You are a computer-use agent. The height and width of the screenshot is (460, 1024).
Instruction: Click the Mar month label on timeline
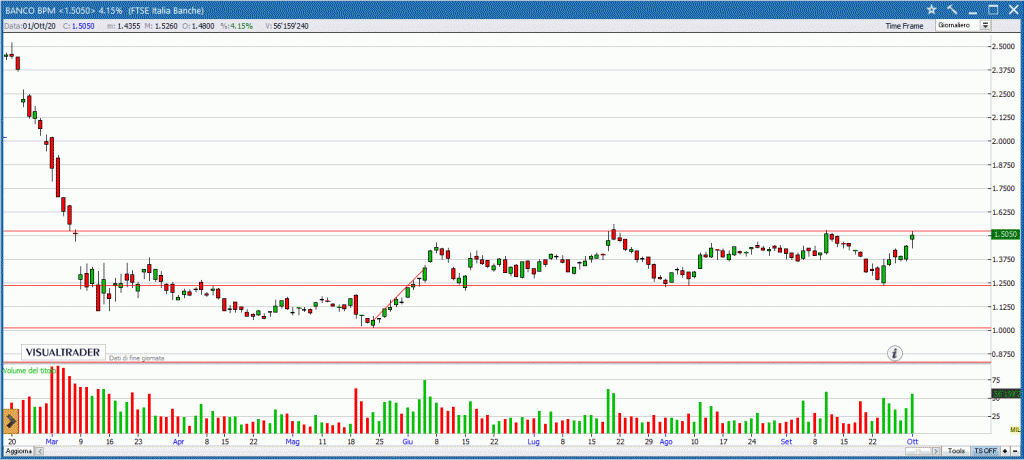point(52,442)
